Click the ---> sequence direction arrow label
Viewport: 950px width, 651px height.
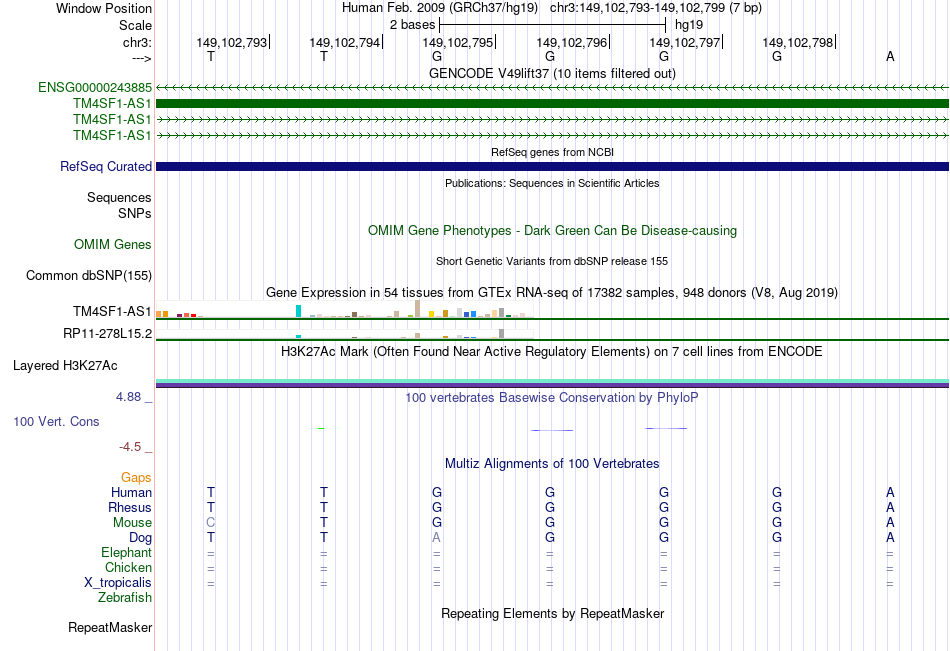(141, 58)
